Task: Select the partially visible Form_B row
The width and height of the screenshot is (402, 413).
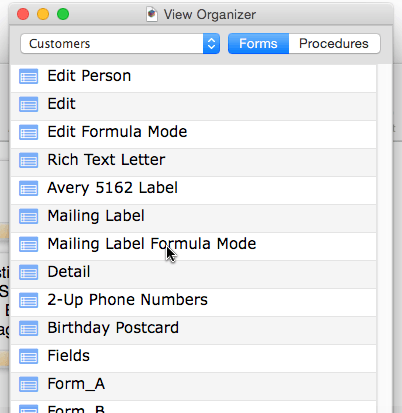Action: tap(193, 407)
